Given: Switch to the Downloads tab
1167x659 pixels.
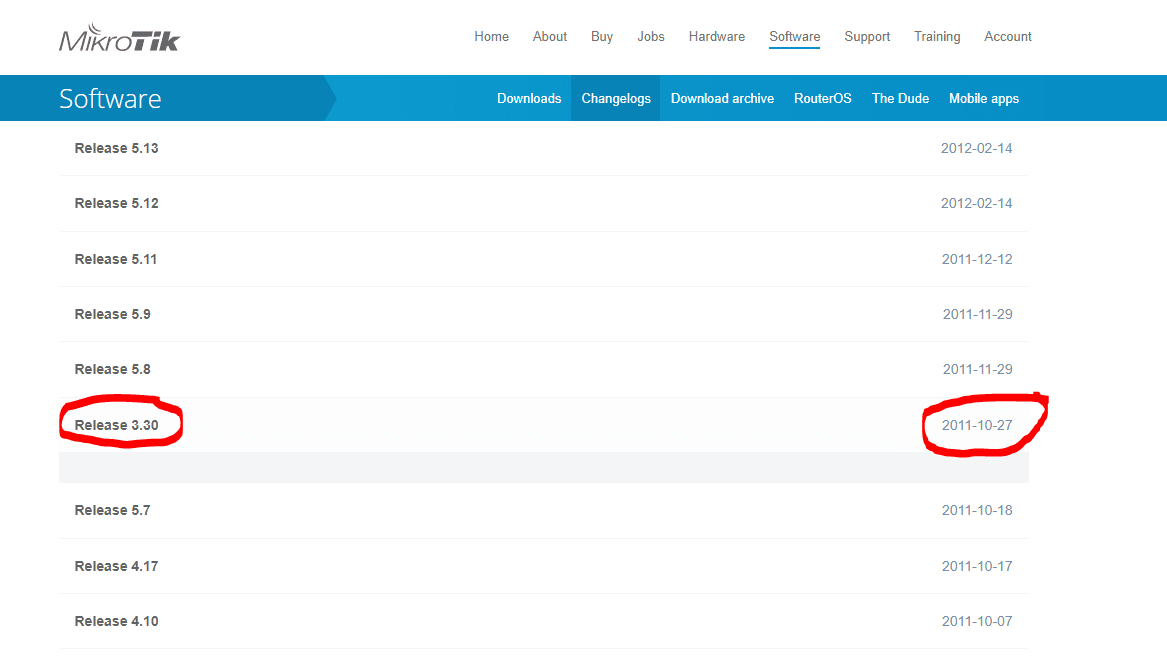Looking at the screenshot, I should tap(528, 98).
